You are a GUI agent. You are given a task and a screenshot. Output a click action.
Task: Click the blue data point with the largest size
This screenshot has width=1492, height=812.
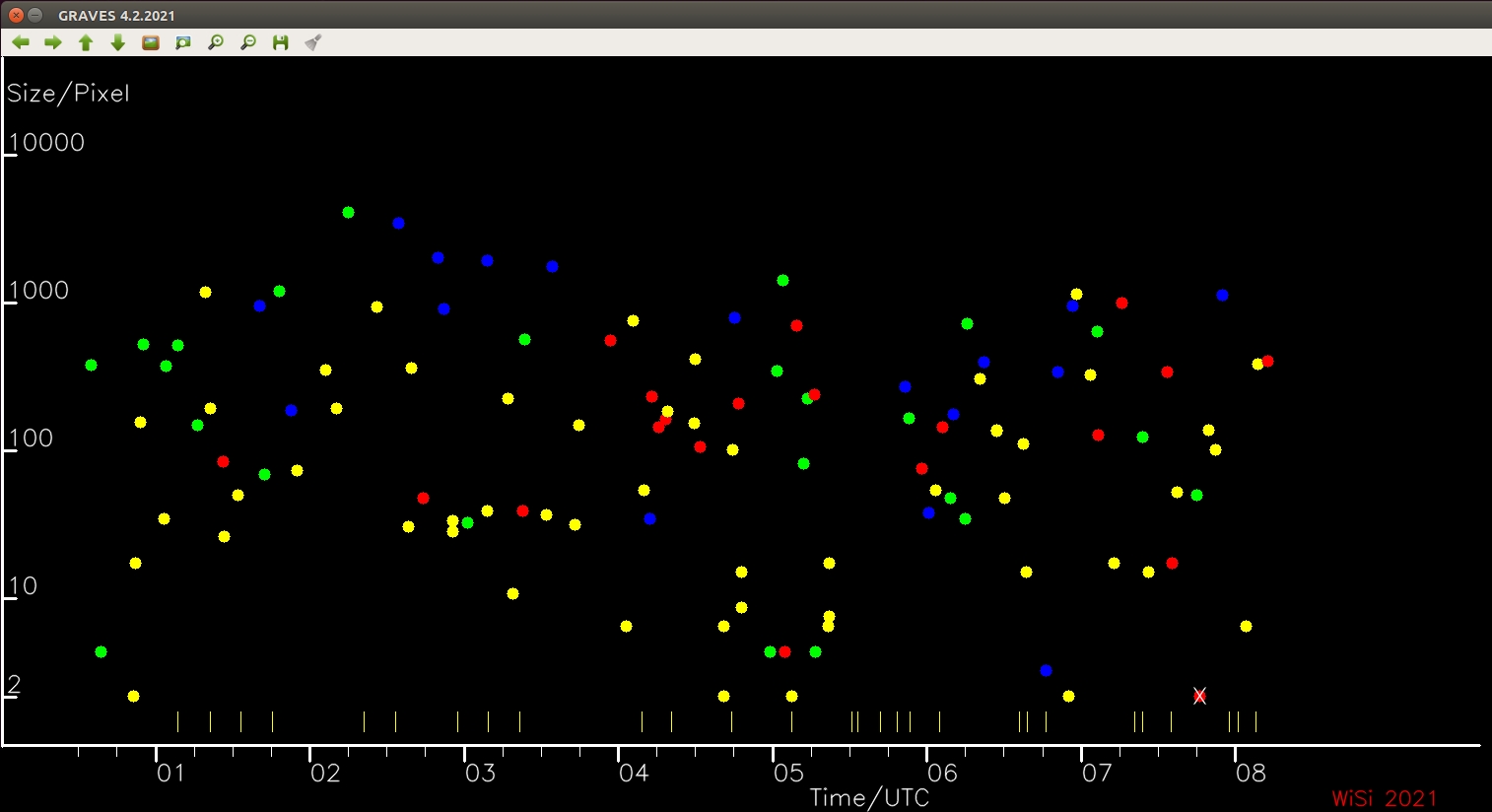point(398,223)
